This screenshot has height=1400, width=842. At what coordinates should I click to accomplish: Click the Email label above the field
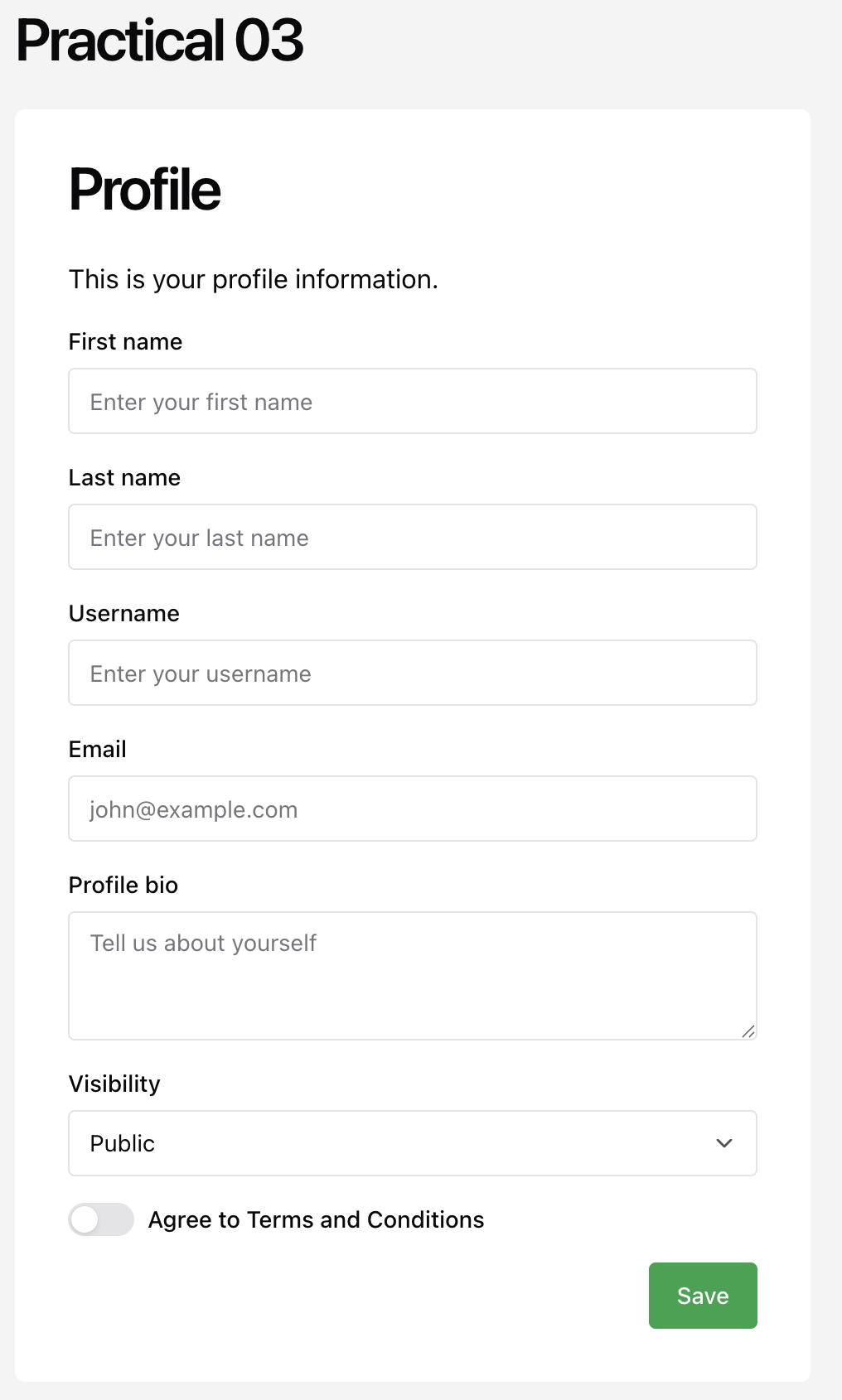tap(98, 749)
